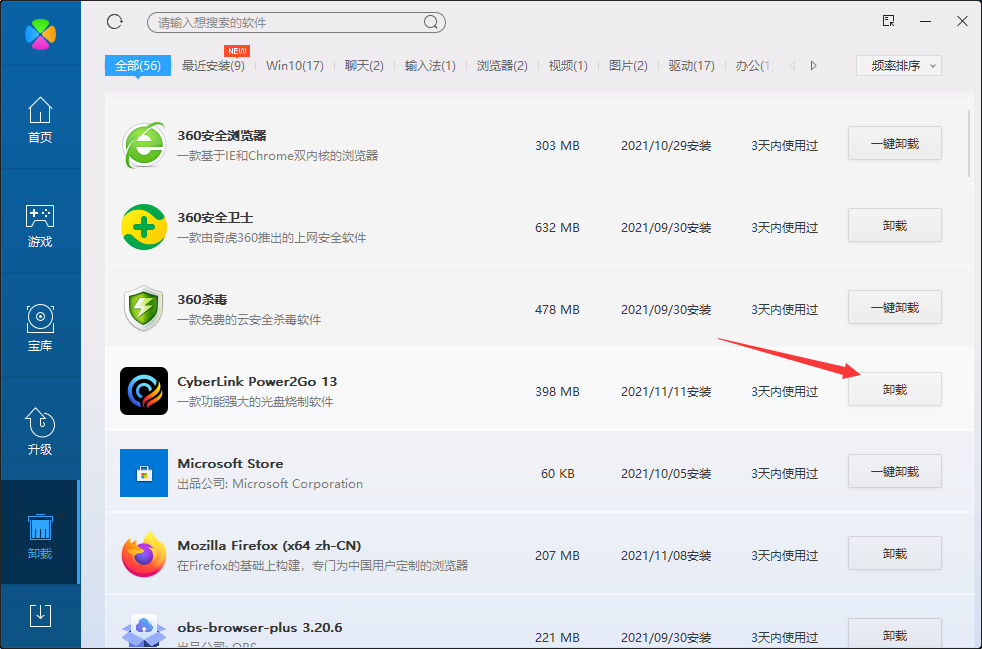
Task: Click the 2021/11/11安装 date text
Action: (666, 392)
